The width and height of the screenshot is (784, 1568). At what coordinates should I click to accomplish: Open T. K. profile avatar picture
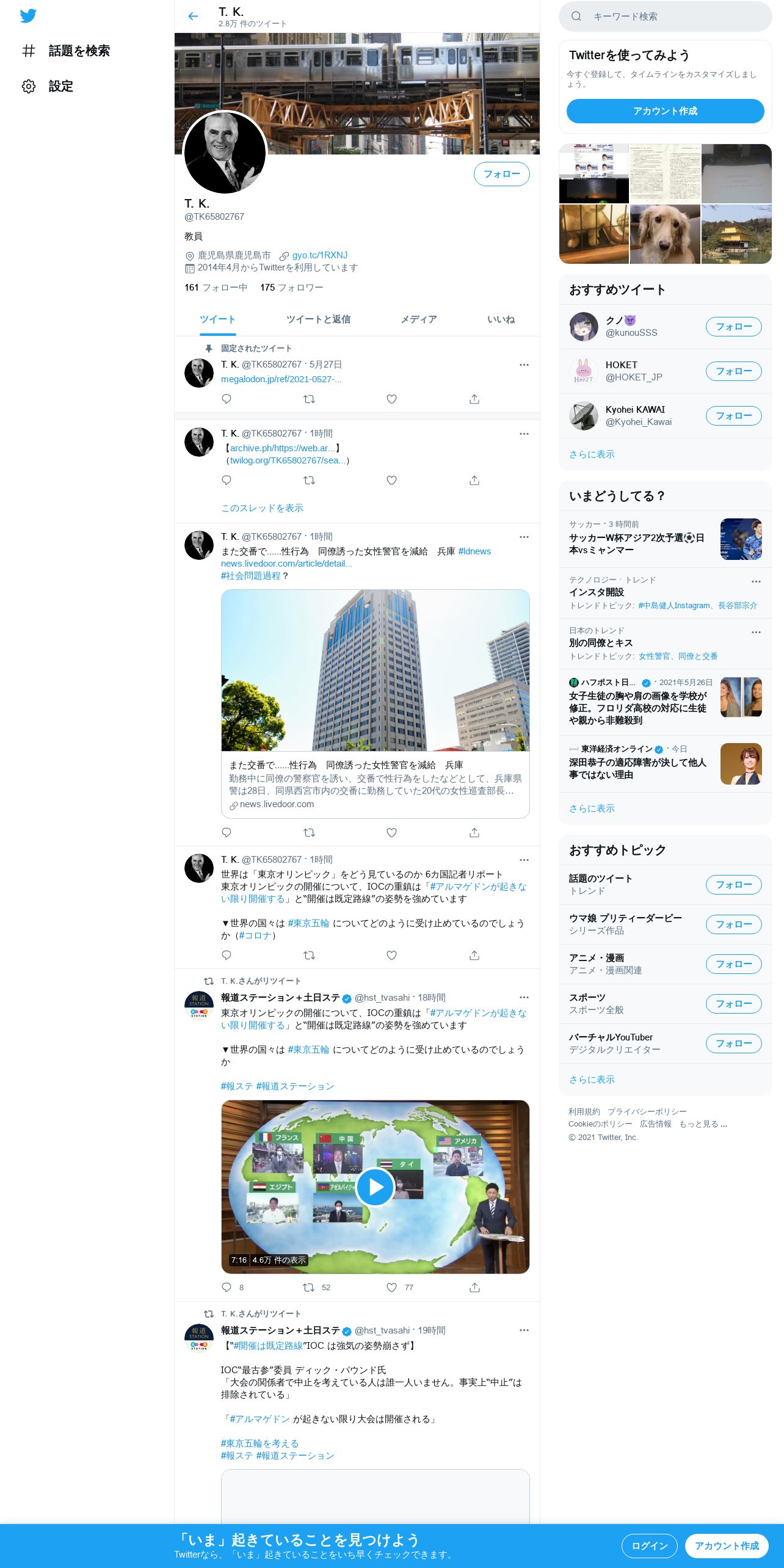(225, 153)
